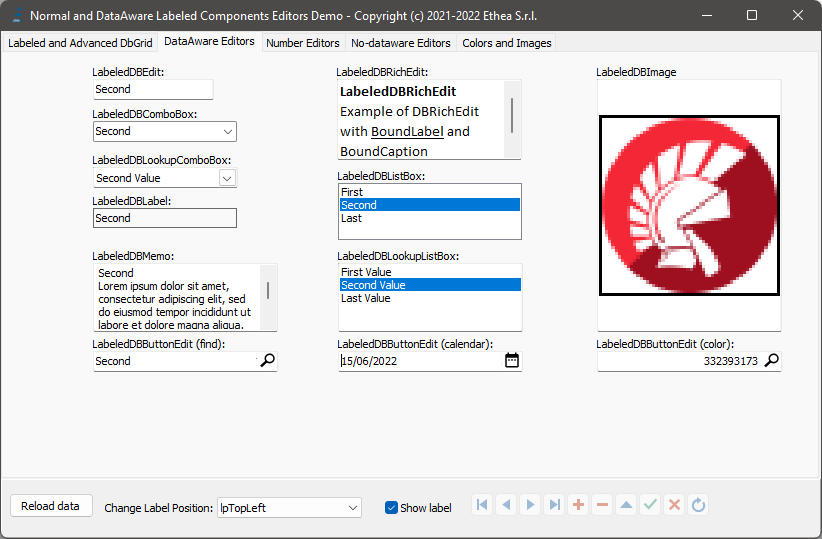Image resolution: width=822 pixels, height=539 pixels.
Task: Click the LabeledDBMemo scrollbar thumb
Action: (x=268, y=290)
